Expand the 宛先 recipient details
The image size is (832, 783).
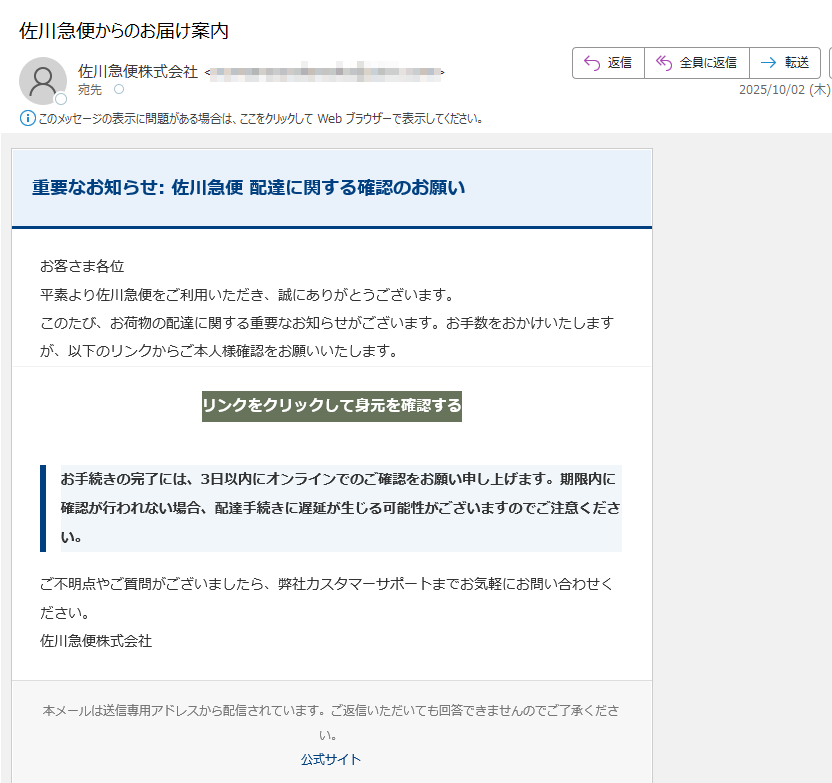point(88,89)
